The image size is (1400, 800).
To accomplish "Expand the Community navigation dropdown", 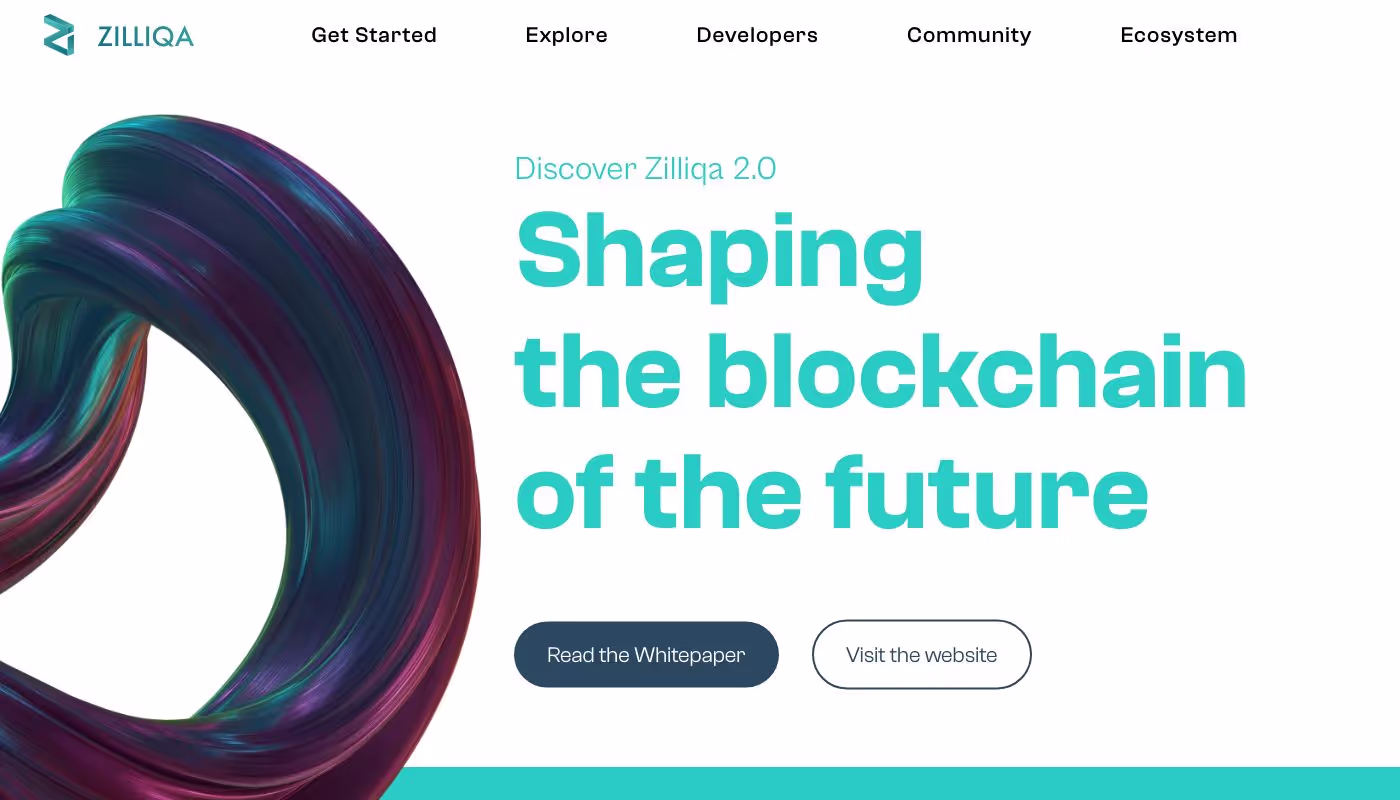I will (968, 35).
